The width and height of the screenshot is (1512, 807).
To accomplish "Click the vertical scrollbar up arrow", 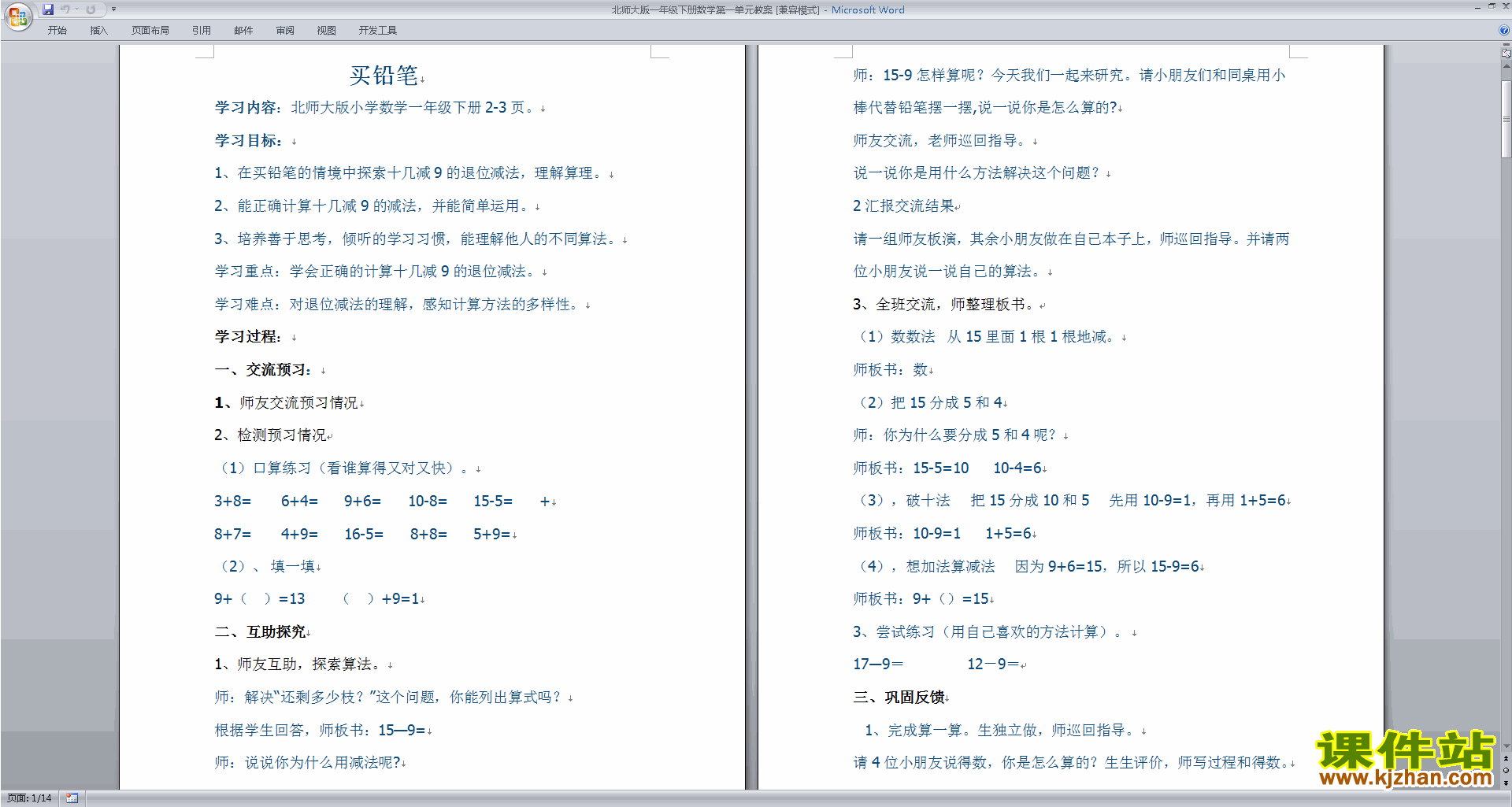I will click(x=1506, y=66).
